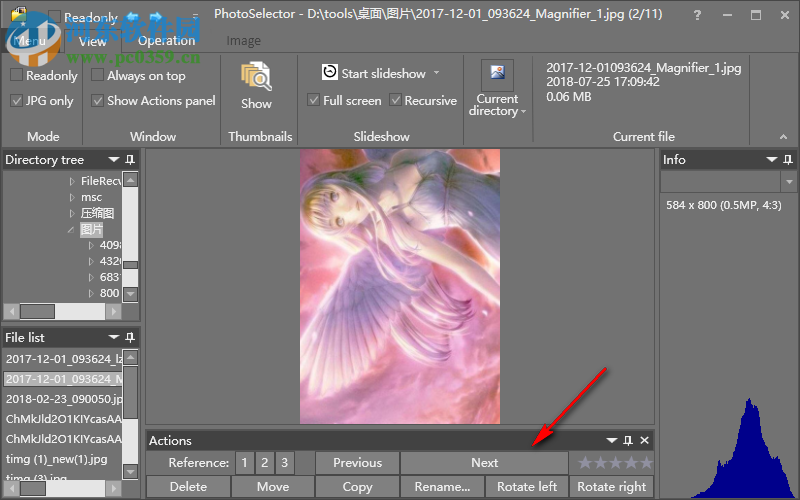Click the Rotate right button

click(611, 487)
